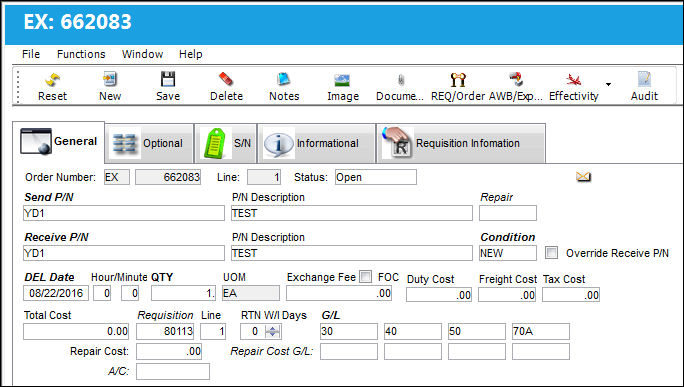This screenshot has width=684, height=387.
Task: Click the Total Cost field
Action: click(76, 332)
